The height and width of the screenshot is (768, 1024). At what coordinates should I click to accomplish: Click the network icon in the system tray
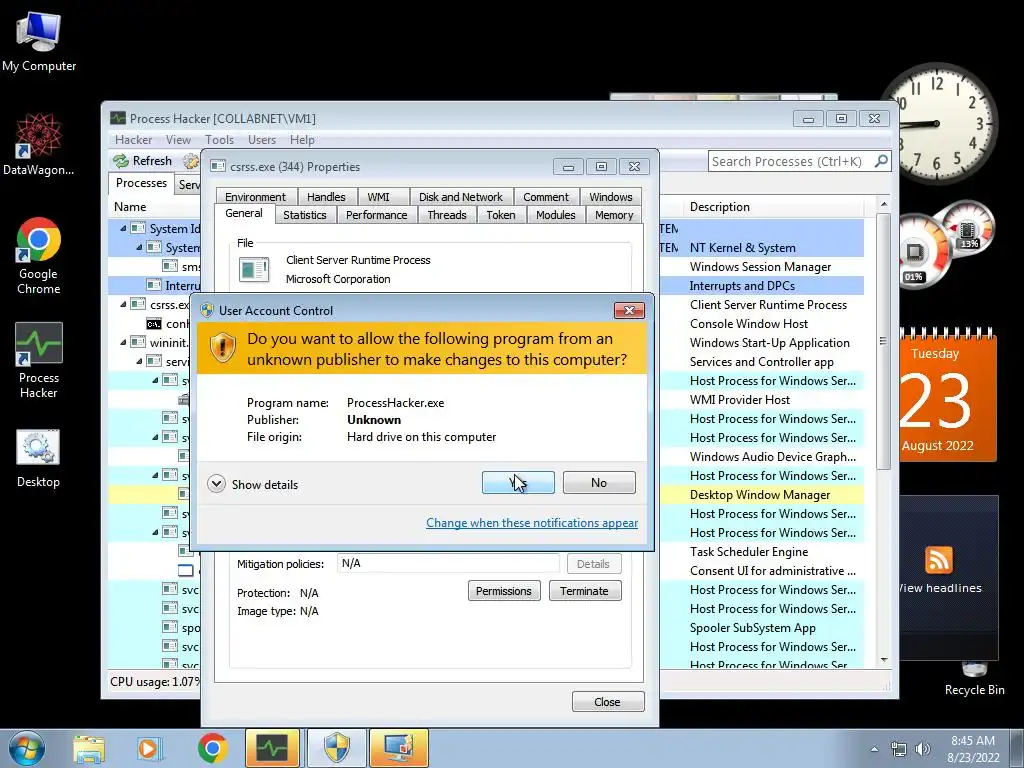tap(899, 749)
